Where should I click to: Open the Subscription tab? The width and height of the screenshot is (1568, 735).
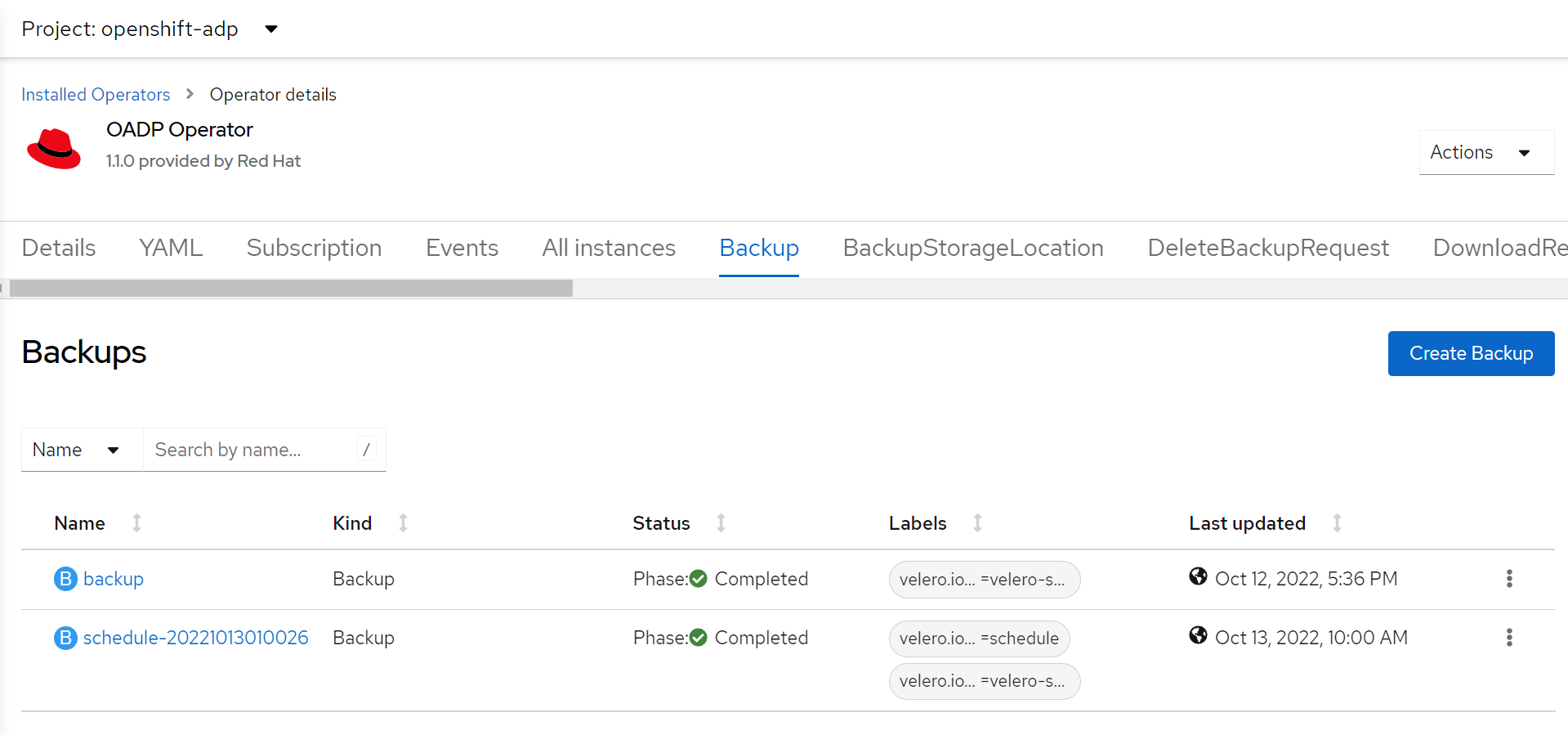[314, 248]
